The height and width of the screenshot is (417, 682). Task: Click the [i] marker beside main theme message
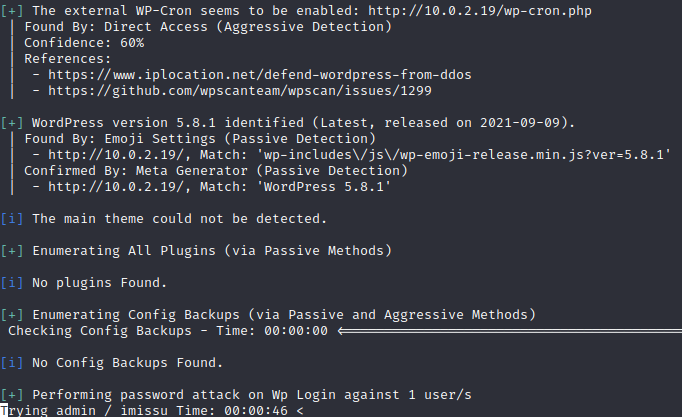(12, 218)
